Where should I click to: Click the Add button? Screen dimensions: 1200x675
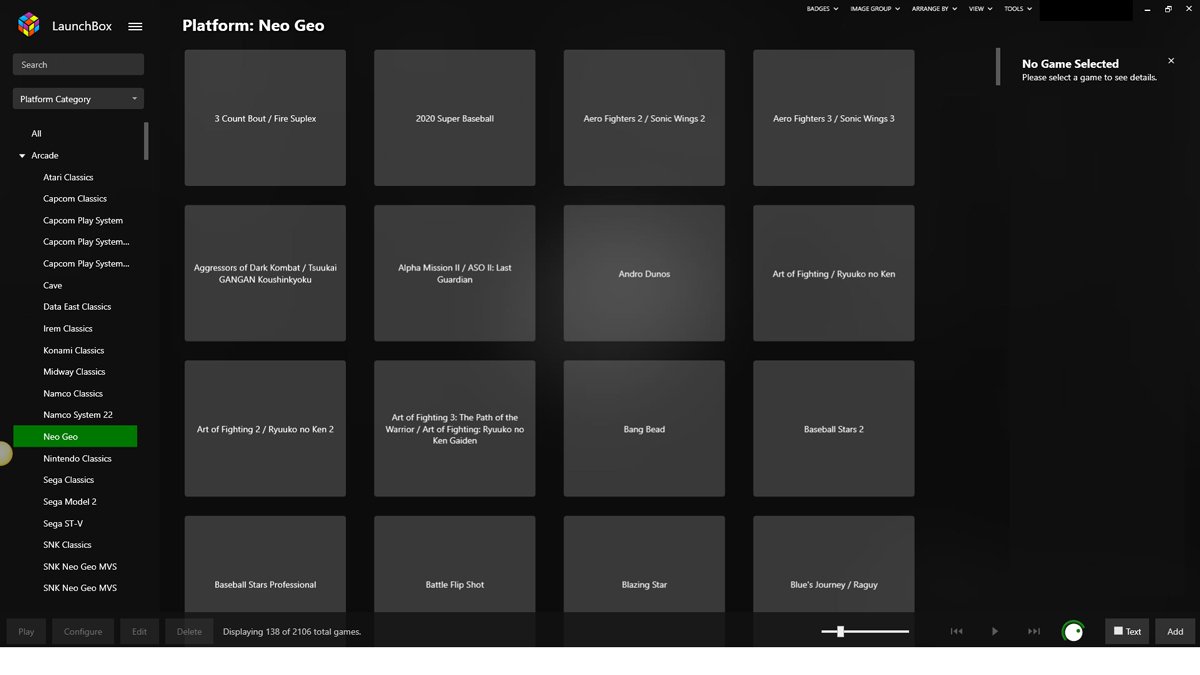1175,631
